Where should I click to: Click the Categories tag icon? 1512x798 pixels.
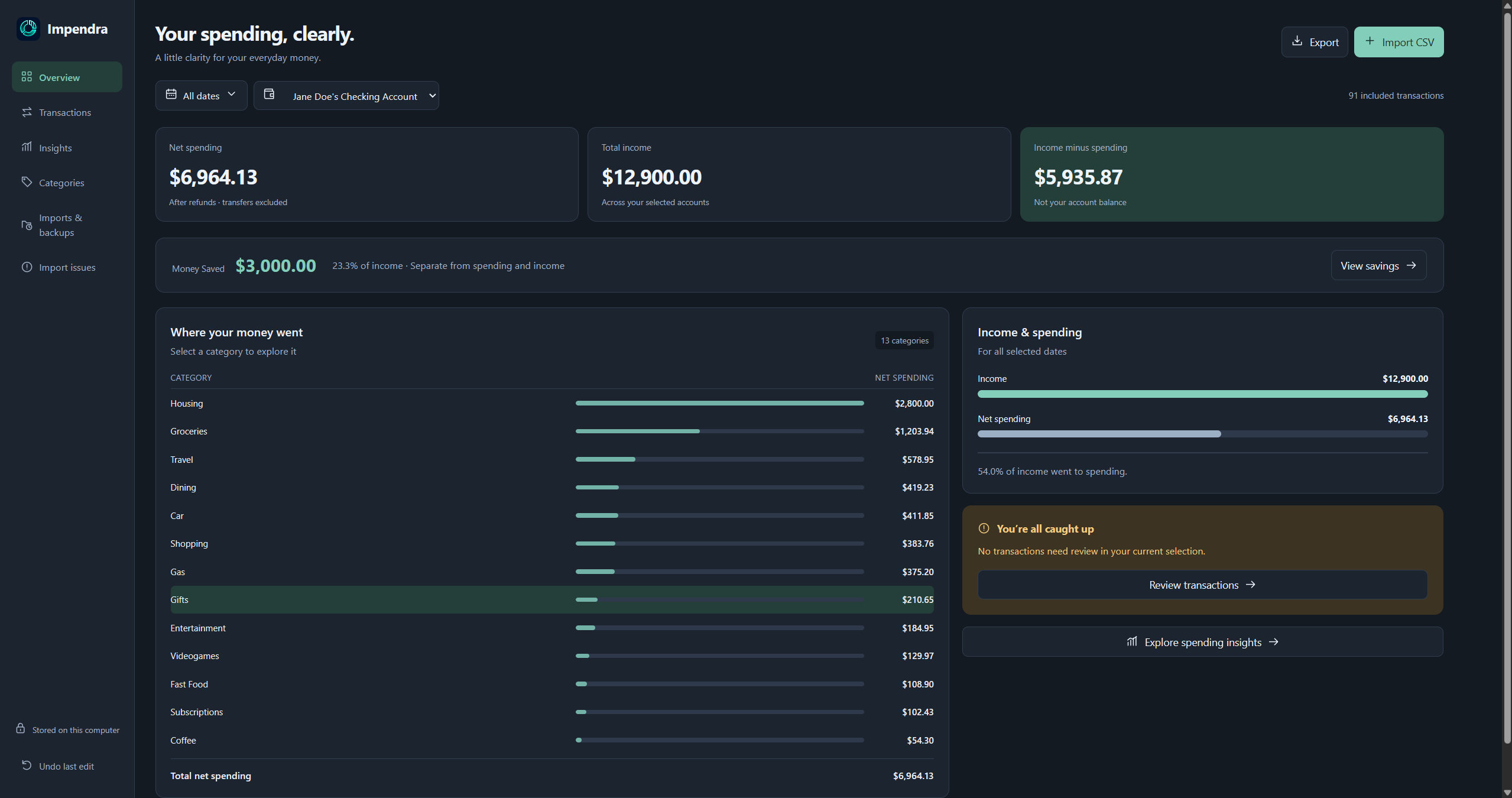[27, 182]
